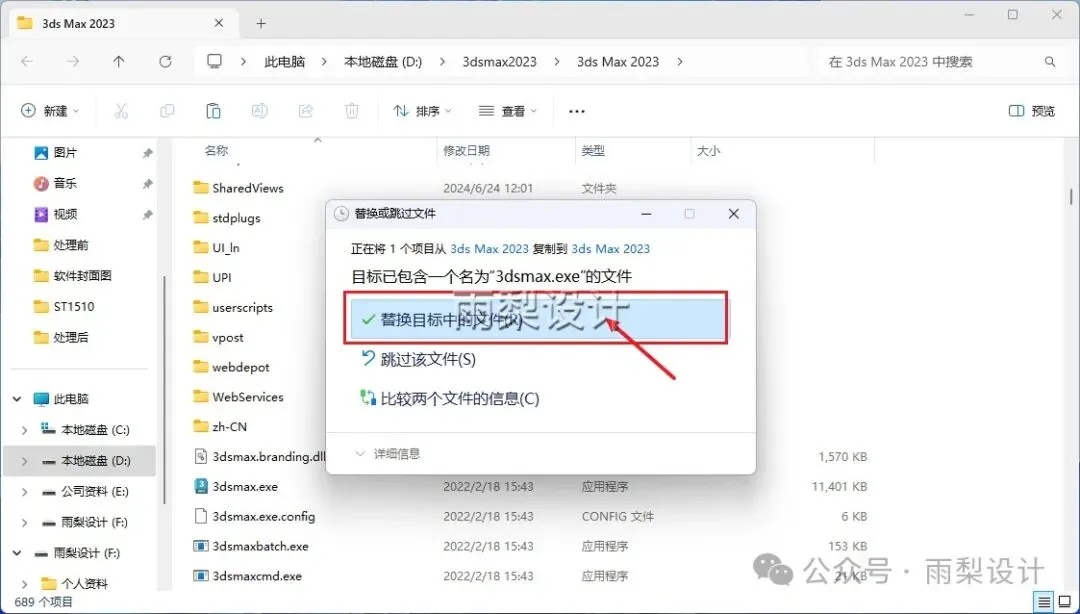Sort by 修改日期 column header
This screenshot has height=614, width=1080.
click(466, 150)
